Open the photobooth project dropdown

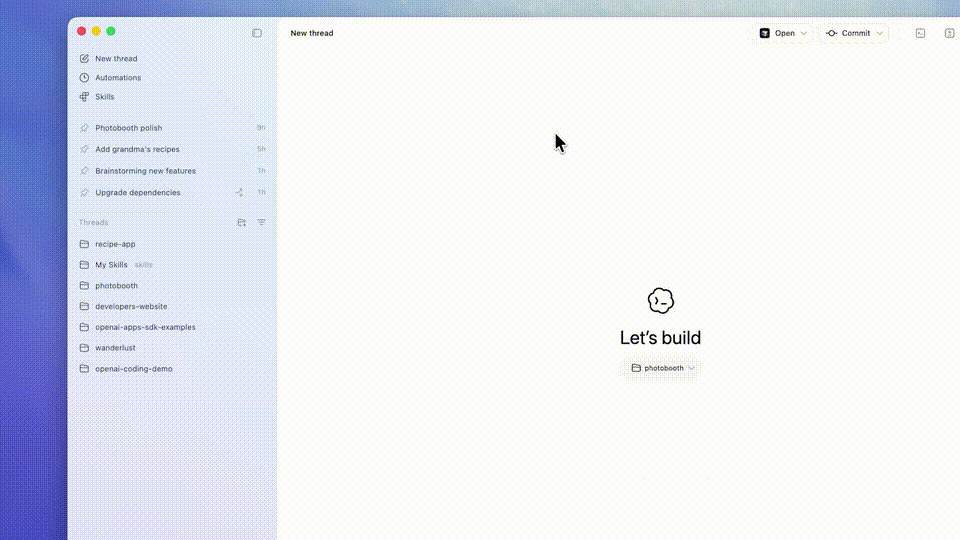coord(662,368)
